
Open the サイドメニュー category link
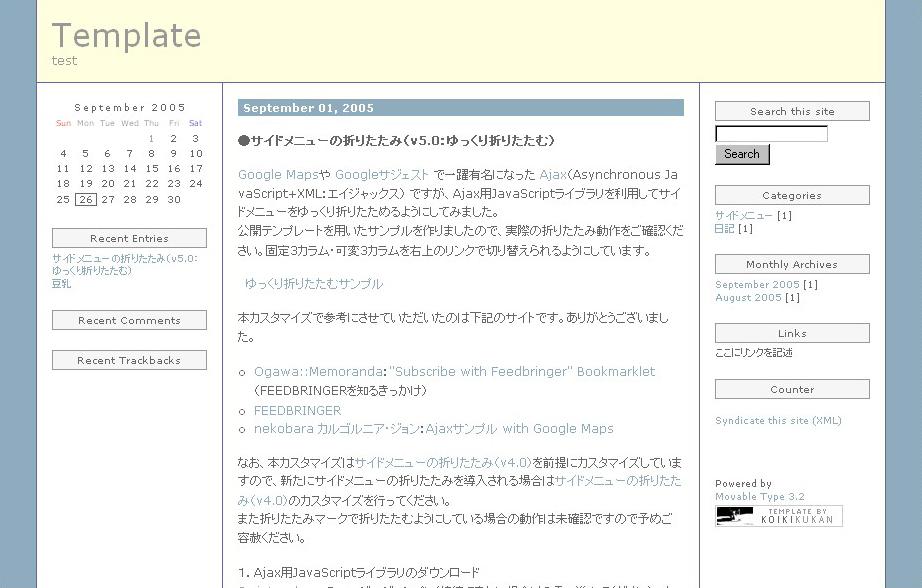pos(744,216)
